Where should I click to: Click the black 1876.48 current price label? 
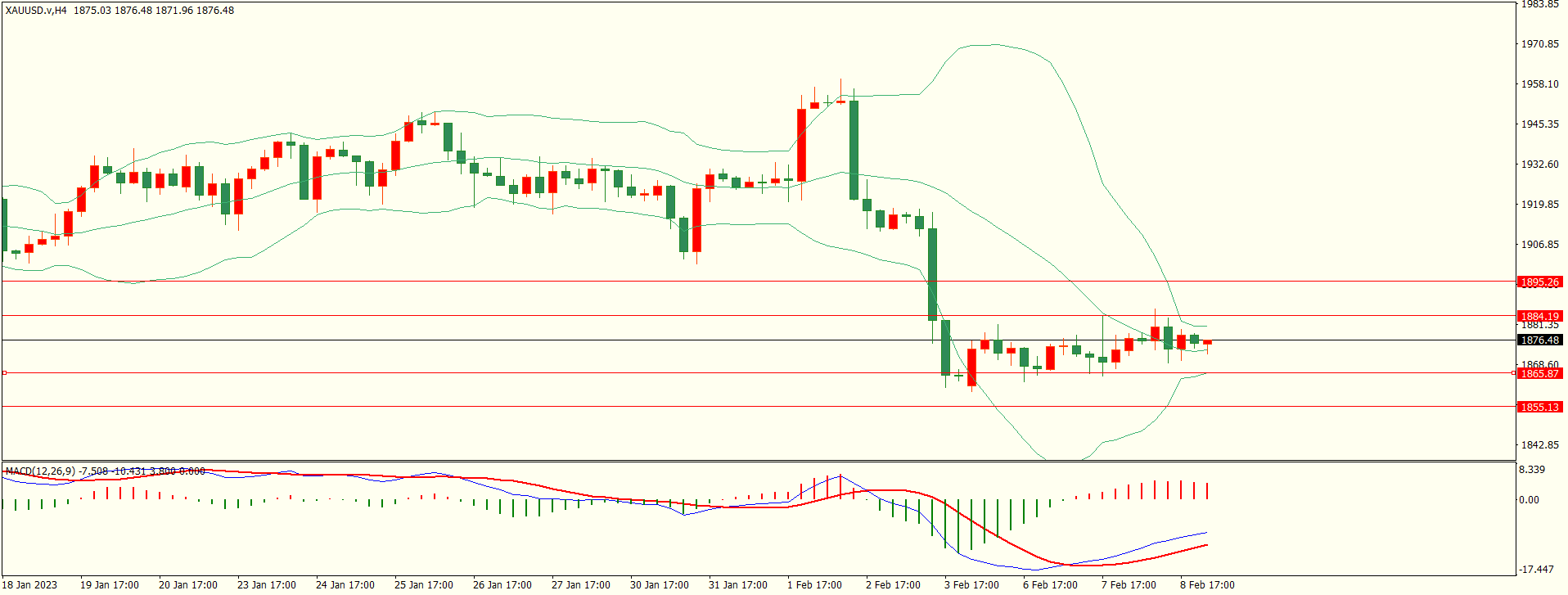coord(1539,340)
